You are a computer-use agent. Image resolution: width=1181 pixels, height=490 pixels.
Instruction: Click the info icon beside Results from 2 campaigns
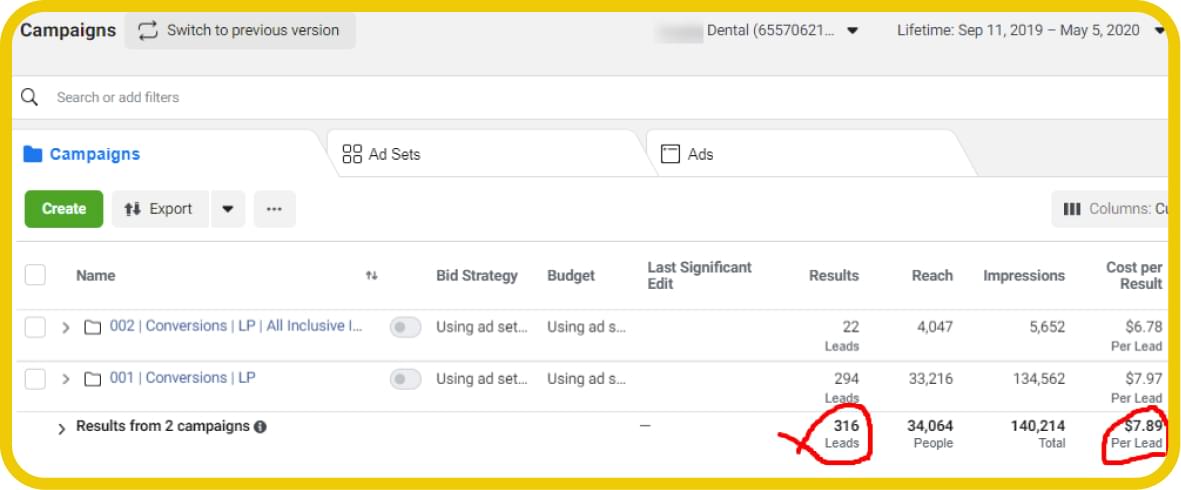click(260, 427)
